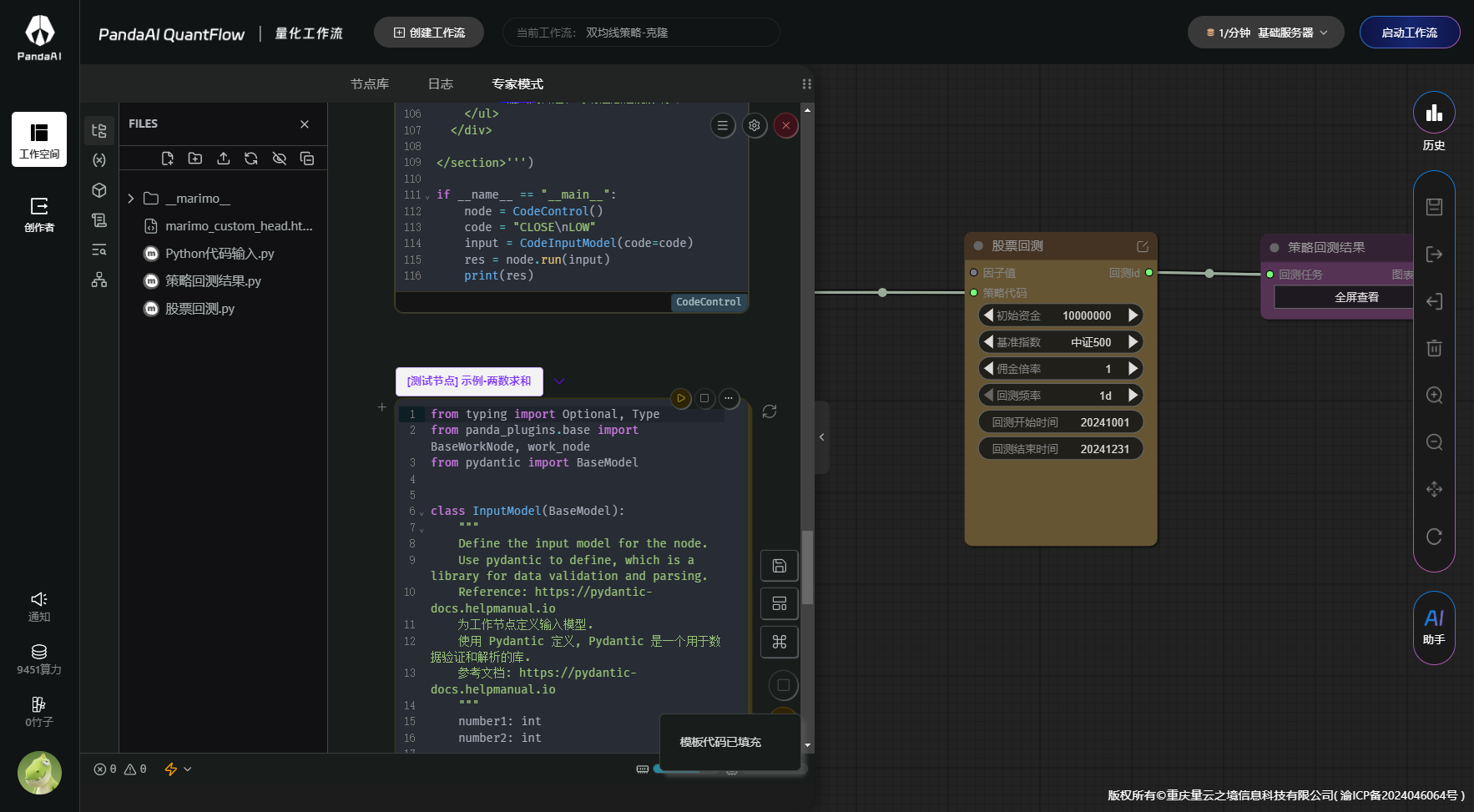Switch to the 节点库 tab
The height and width of the screenshot is (812, 1474).
[370, 84]
